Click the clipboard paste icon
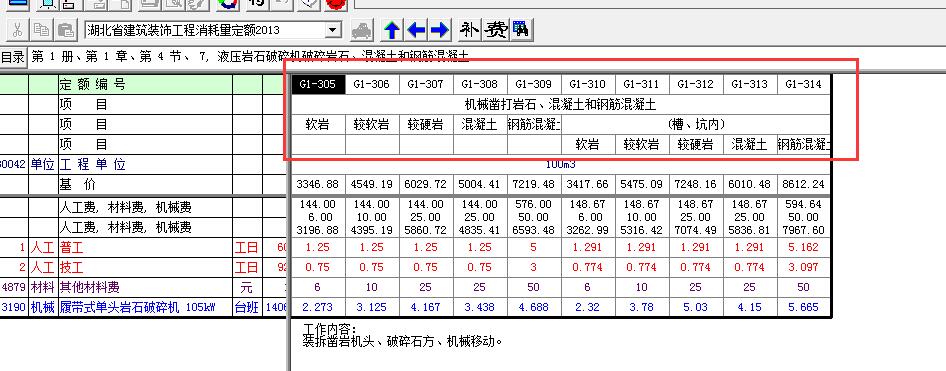Viewport: 946px width, 371px height. point(66,29)
